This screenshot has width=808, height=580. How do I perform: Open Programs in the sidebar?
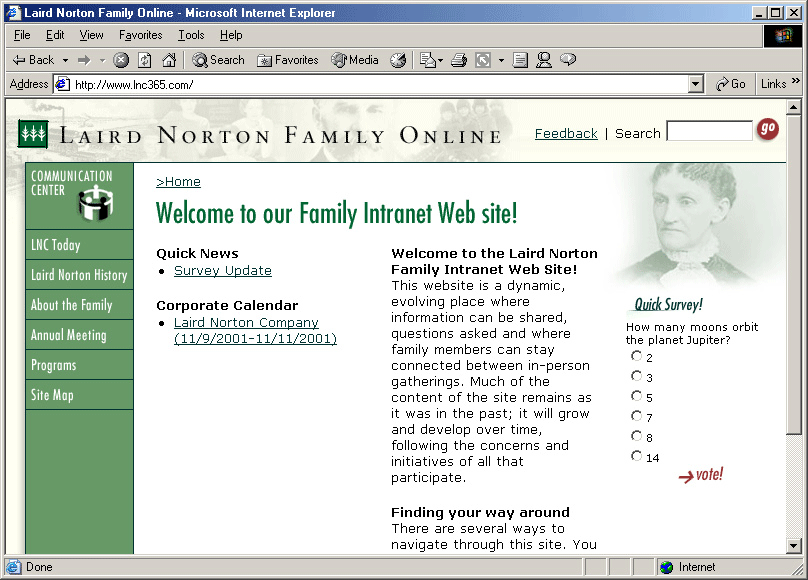[x=79, y=365]
